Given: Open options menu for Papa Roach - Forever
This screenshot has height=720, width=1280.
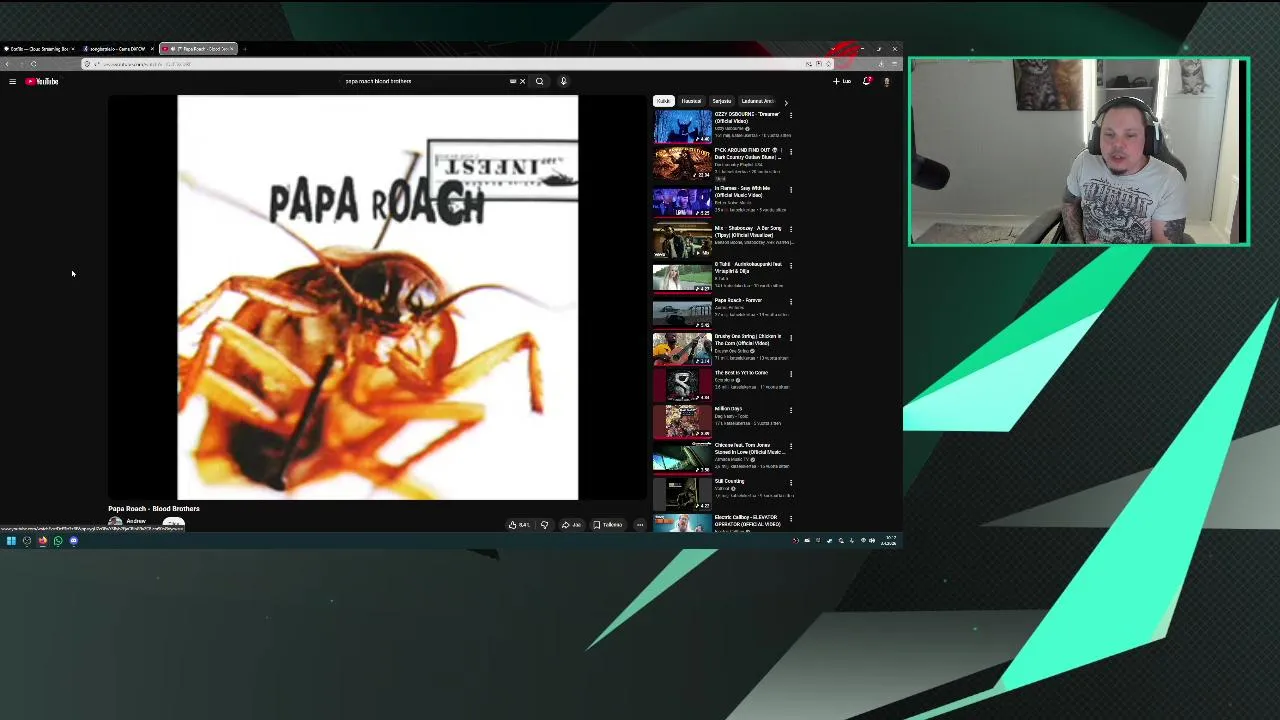Looking at the screenshot, I should 791,301.
